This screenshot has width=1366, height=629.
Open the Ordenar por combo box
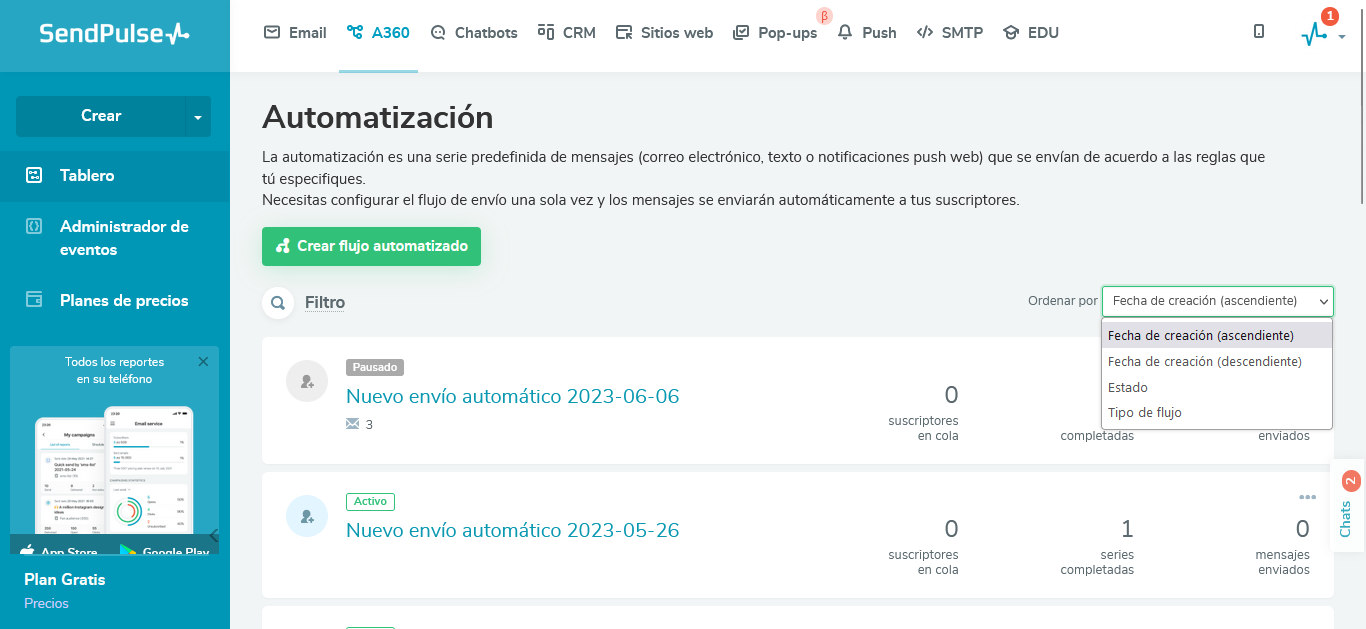pos(1218,301)
